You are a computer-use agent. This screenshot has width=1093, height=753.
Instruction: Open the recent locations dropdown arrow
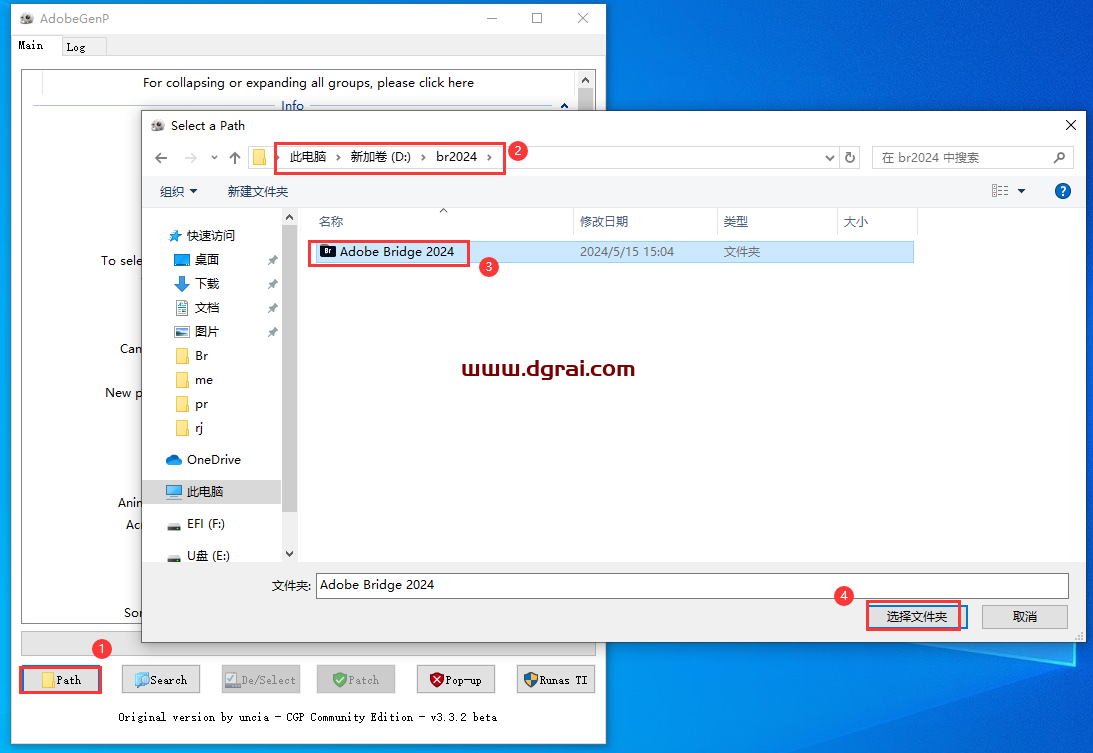[x=214, y=158]
